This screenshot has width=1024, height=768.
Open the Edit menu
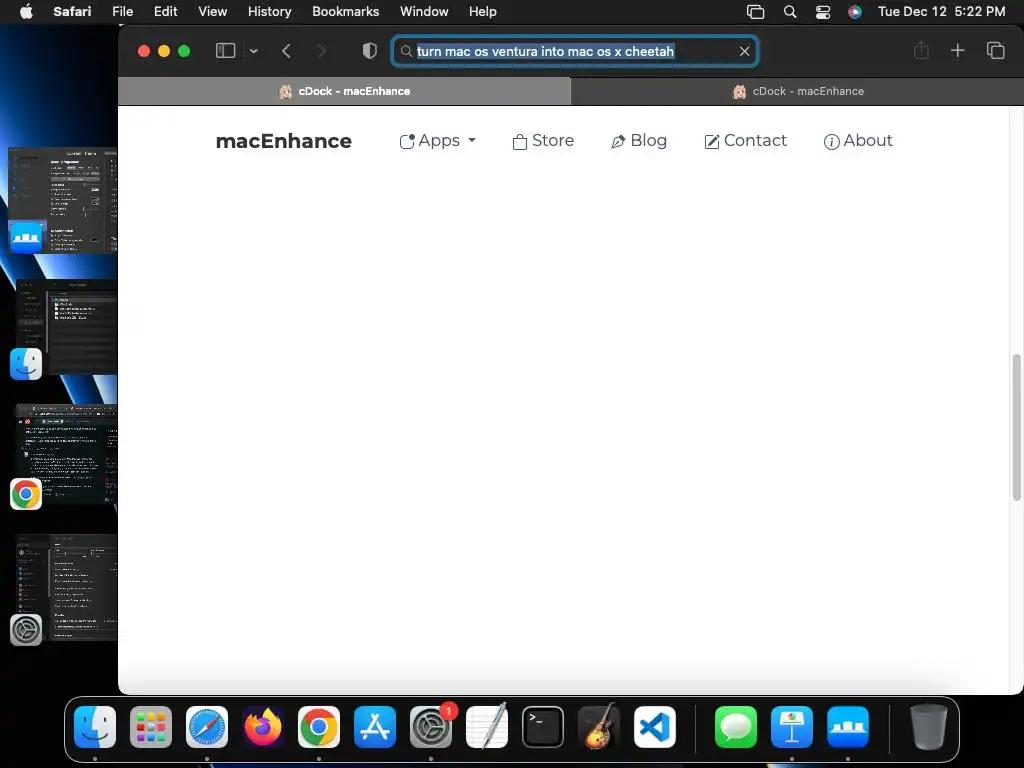point(165,12)
